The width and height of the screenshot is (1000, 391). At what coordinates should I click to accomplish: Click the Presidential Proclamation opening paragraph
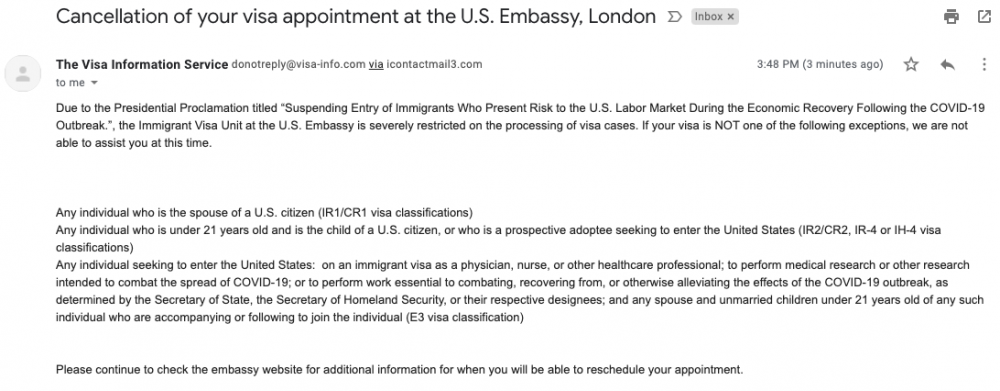(x=512, y=126)
